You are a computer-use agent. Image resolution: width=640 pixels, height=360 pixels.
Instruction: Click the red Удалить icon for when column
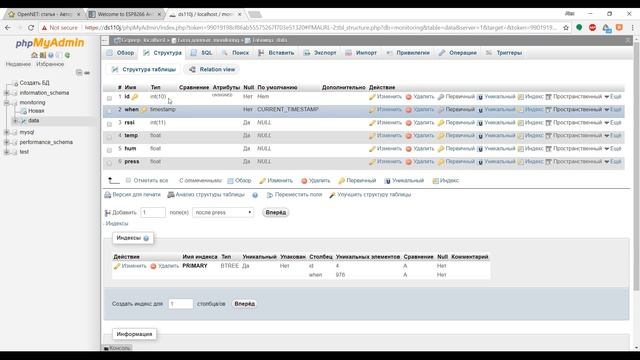click(409, 110)
